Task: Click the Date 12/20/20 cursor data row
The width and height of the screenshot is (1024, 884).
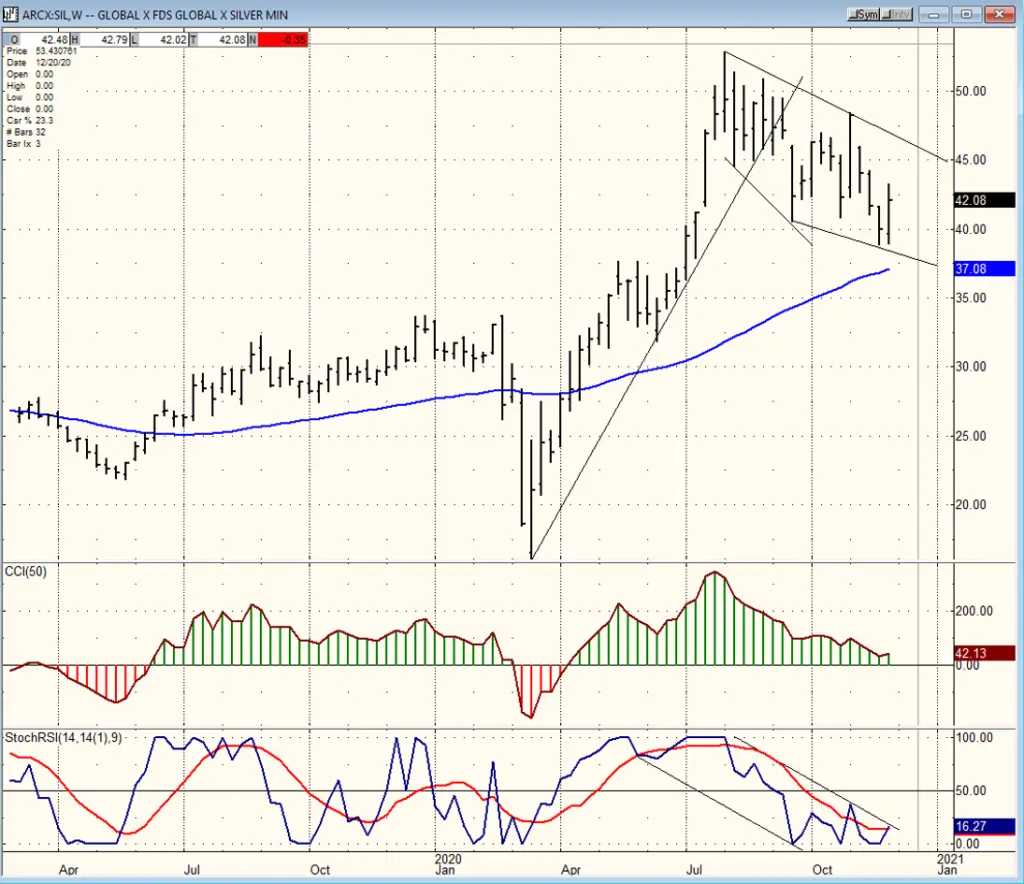Action: pos(39,63)
